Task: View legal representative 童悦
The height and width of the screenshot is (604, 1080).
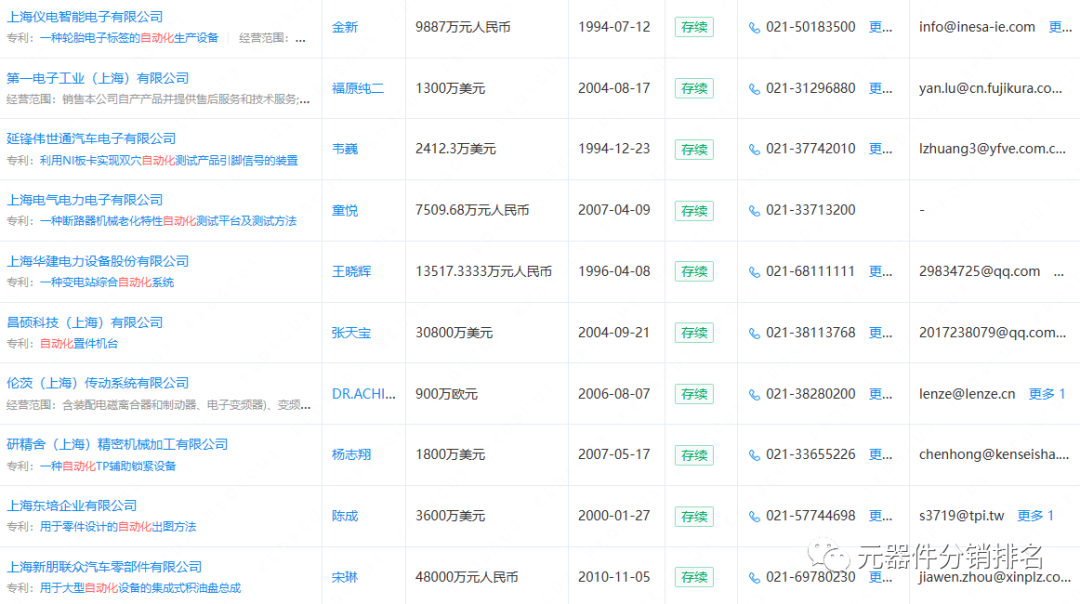Action: point(345,211)
